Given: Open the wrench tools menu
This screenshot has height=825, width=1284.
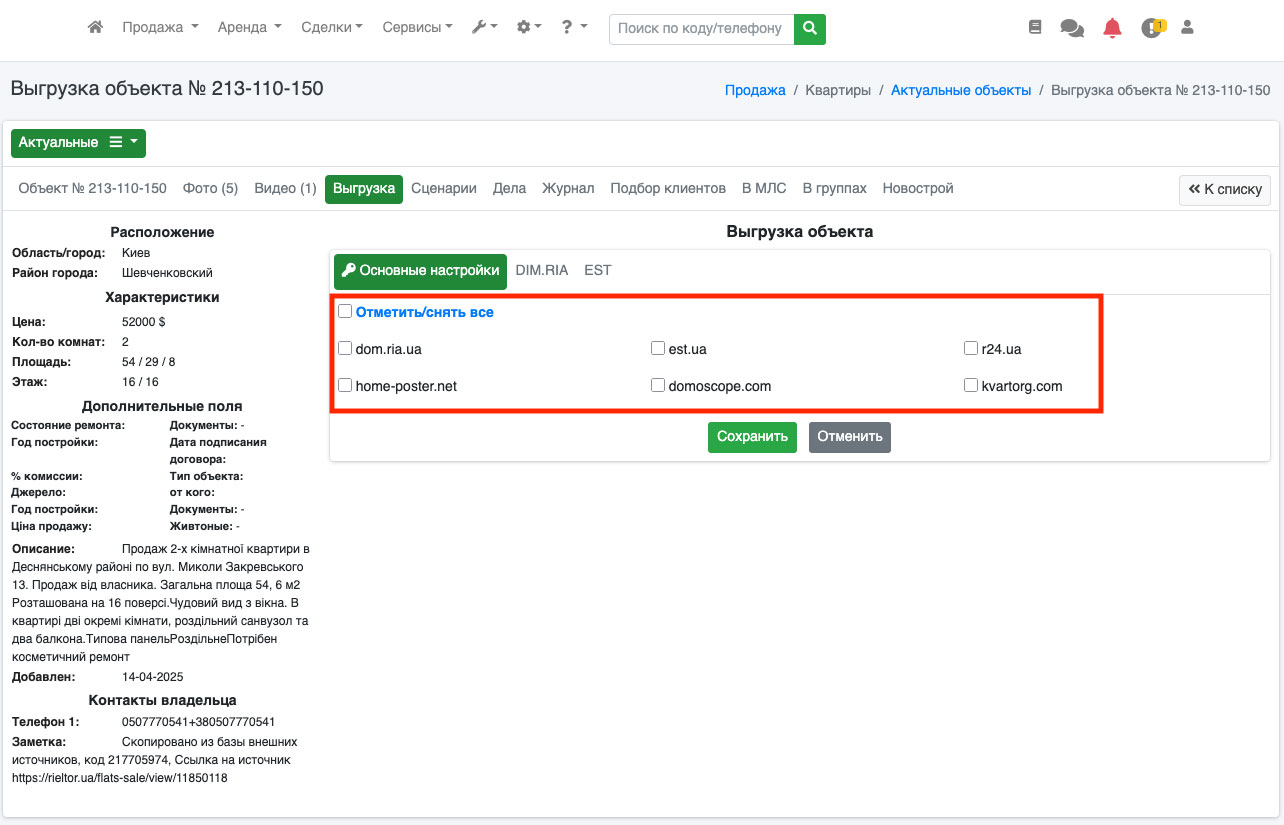Looking at the screenshot, I should (x=484, y=28).
